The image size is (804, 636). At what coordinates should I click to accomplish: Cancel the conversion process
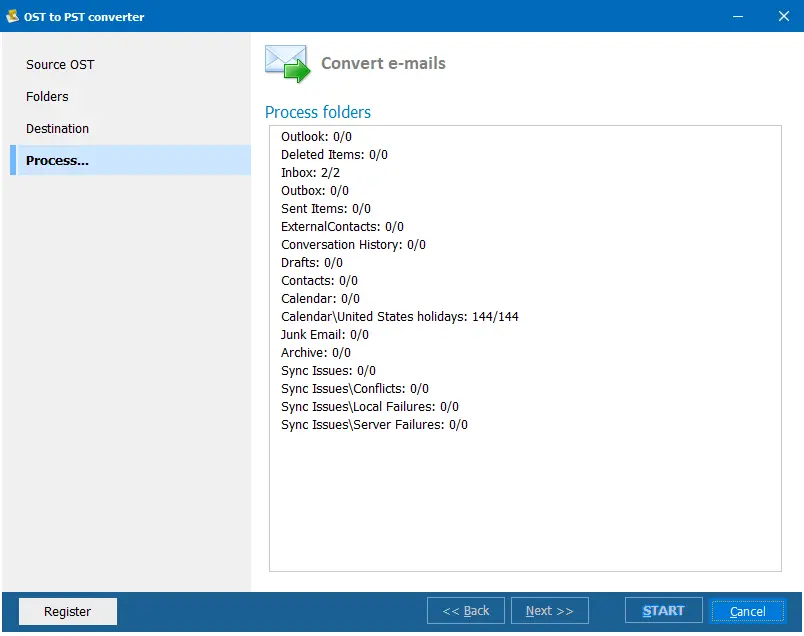[747, 611]
